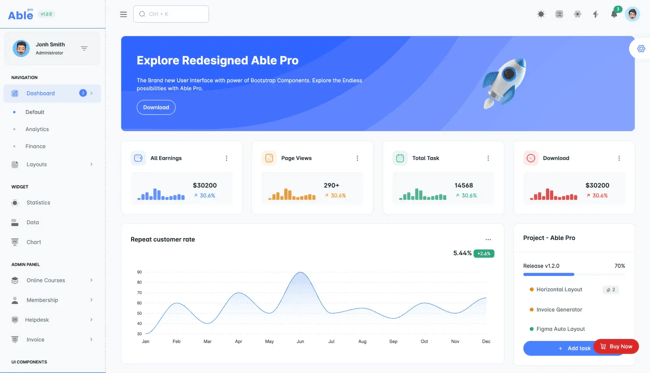
Task: Collapse the Dashboard menu chevron
Action: click(x=92, y=93)
